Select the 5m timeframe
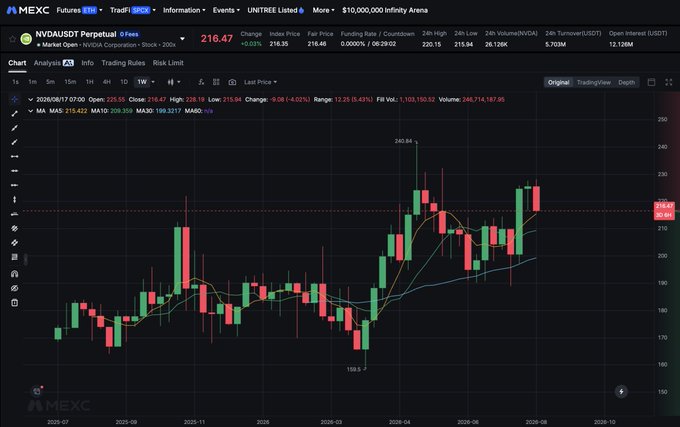680x427 pixels. click(50, 82)
